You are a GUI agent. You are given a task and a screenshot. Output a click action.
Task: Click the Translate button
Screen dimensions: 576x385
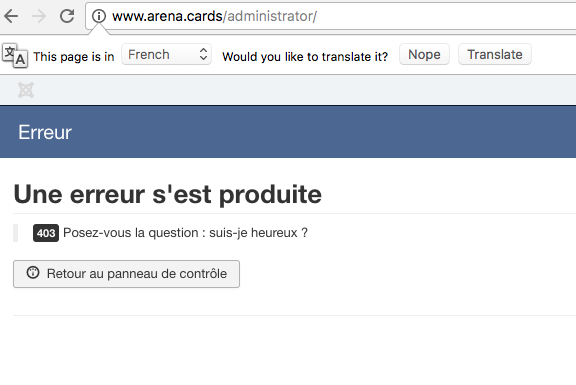click(x=494, y=54)
